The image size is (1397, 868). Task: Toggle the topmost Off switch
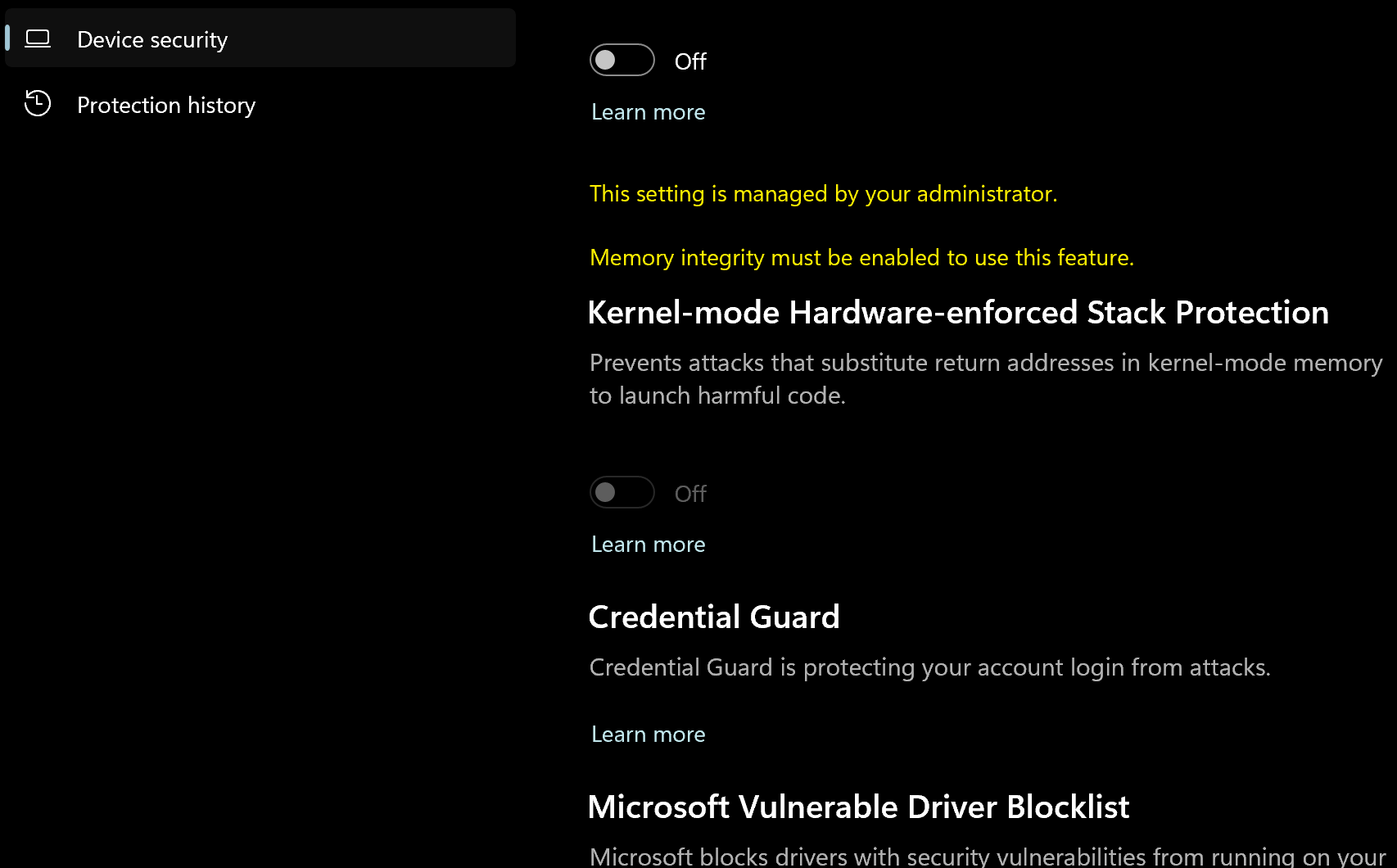[x=622, y=60]
